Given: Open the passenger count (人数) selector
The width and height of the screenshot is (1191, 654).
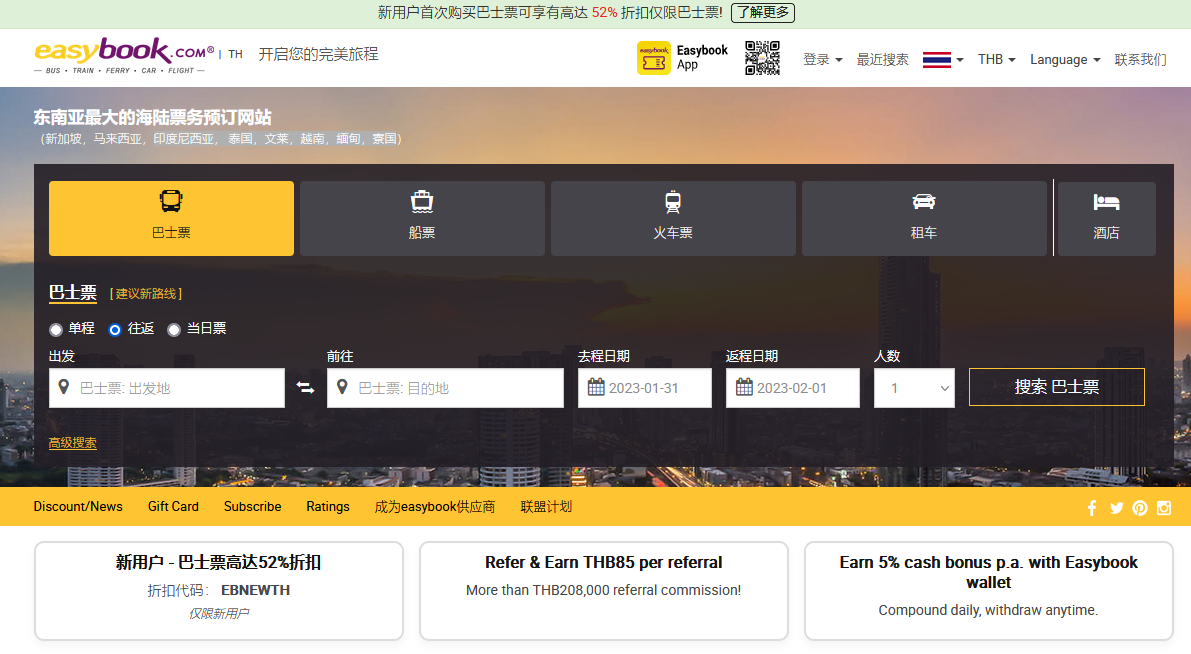Looking at the screenshot, I should (x=914, y=388).
